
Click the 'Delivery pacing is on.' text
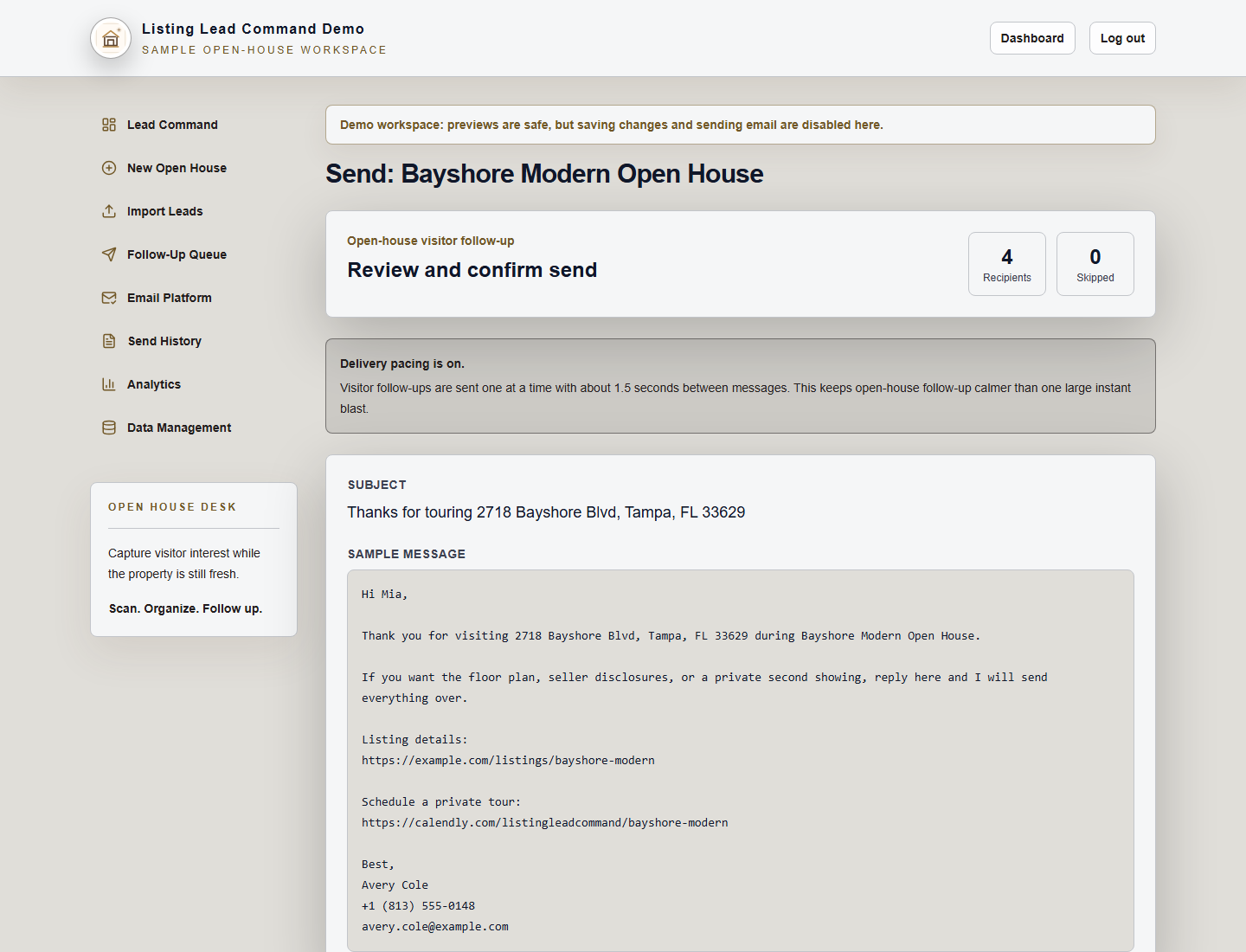tap(402, 363)
